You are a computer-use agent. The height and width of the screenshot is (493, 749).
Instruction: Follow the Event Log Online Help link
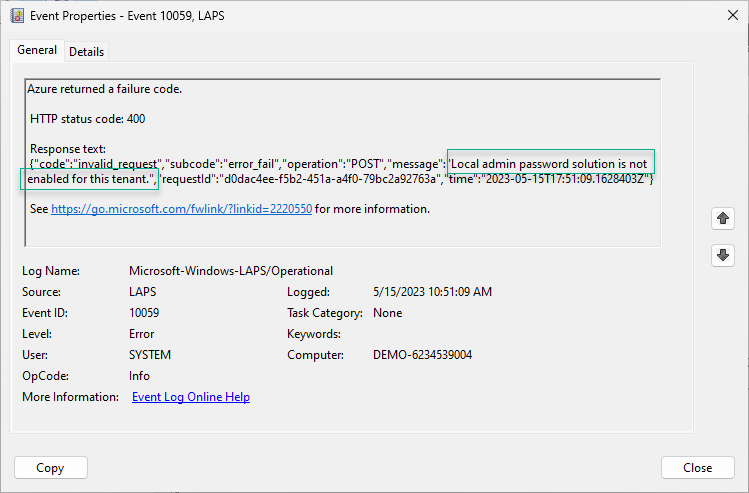(191, 397)
